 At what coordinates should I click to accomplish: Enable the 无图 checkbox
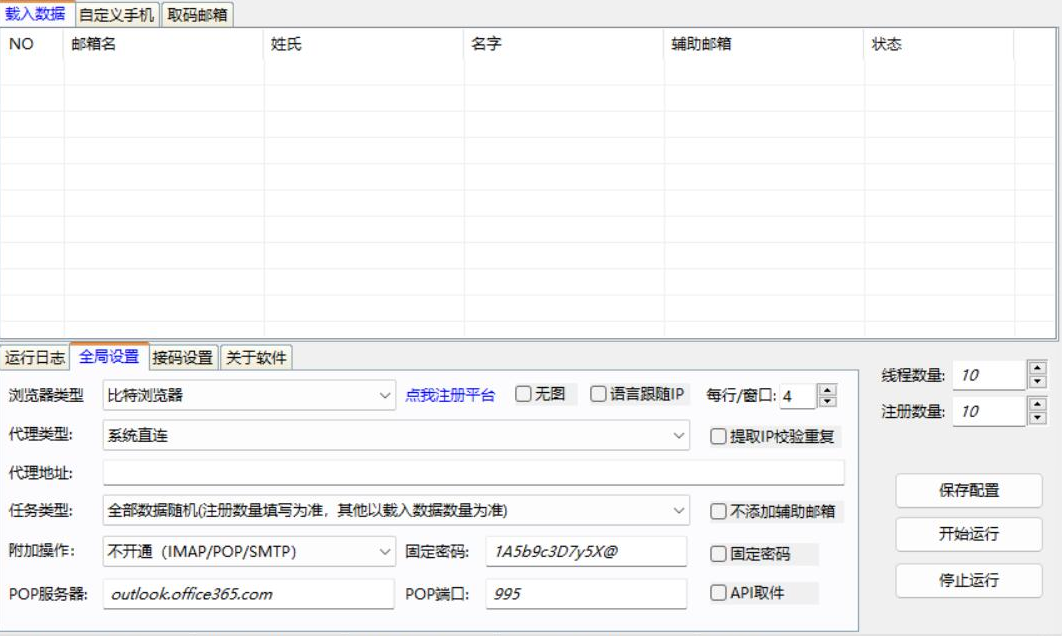523,394
